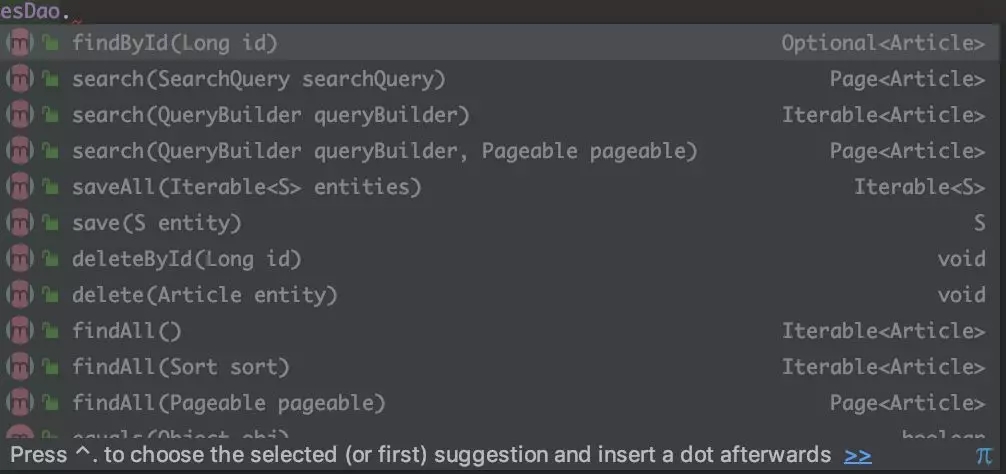Pick the findAll() suggestion with no parameters
Screen dimensions: 1006x474
coord(499,331)
